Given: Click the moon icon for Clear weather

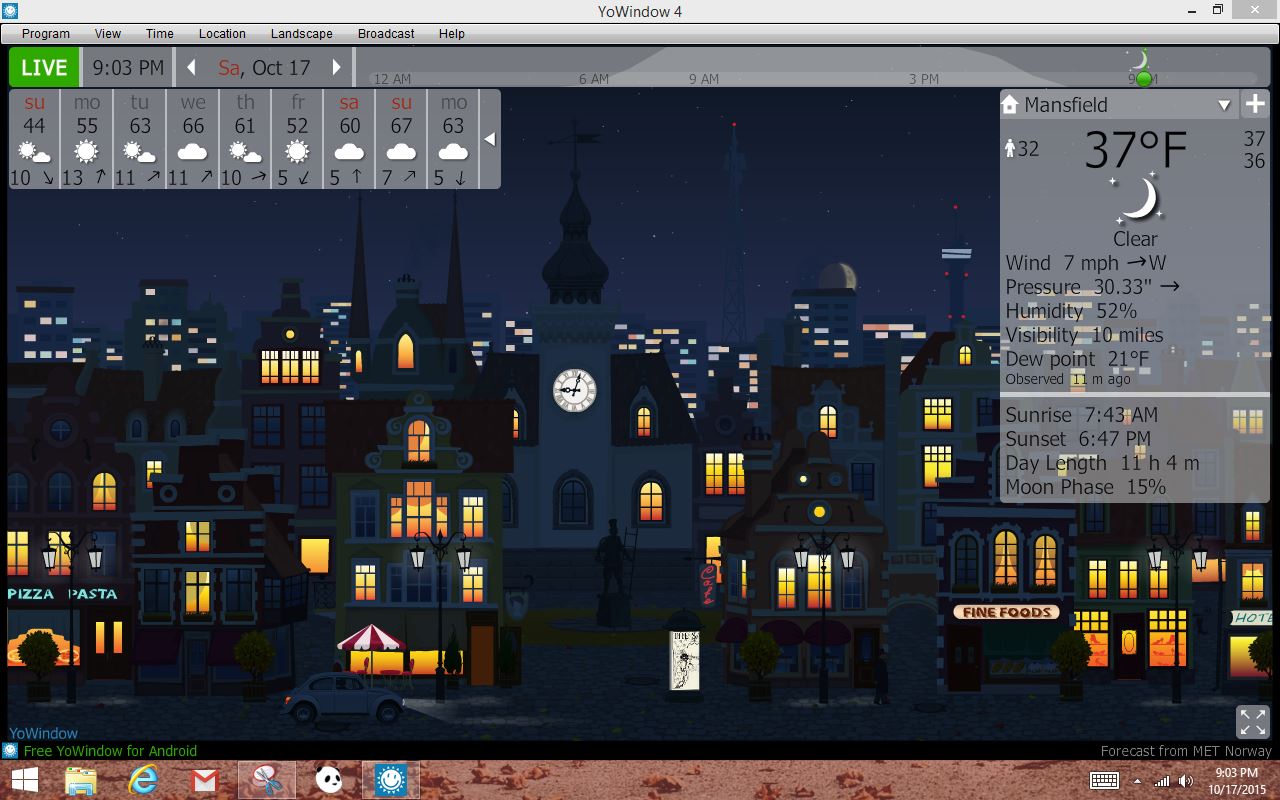Looking at the screenshot, I should click(x=1138, y=199).
